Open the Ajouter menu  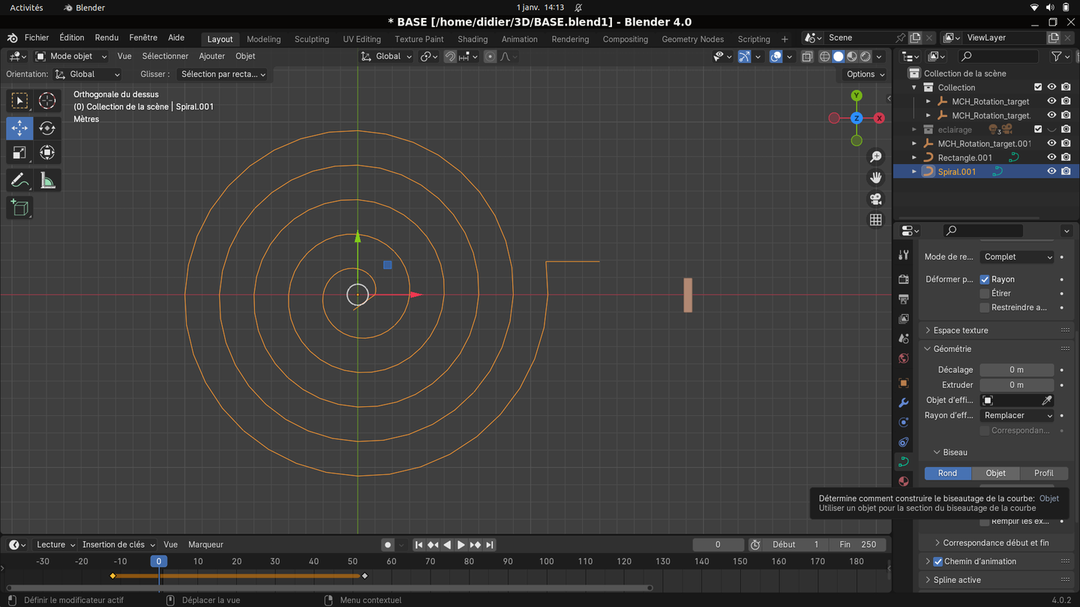click(211, 57)
